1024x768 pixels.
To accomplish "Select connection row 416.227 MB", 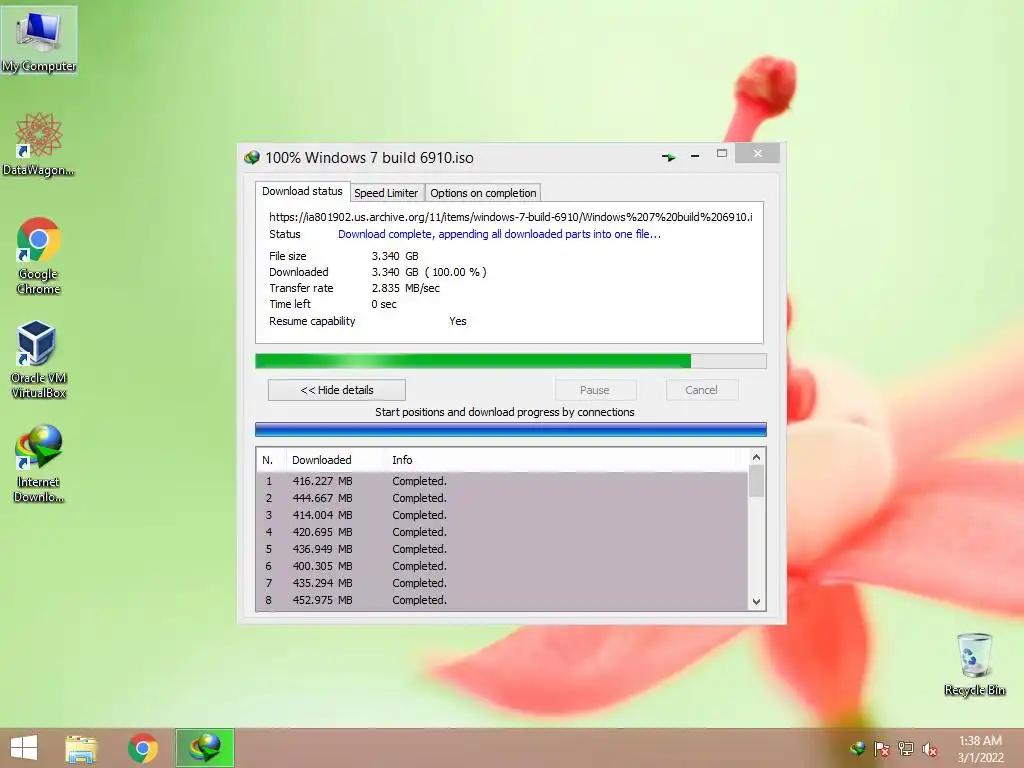I will [502, 481].
